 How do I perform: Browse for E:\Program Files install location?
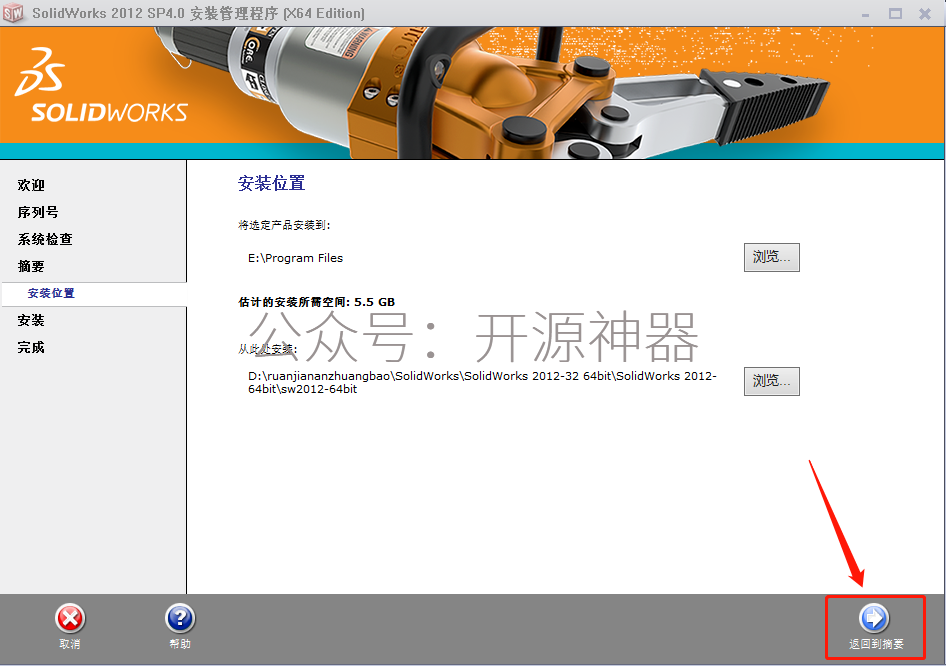tap(772, 258)
